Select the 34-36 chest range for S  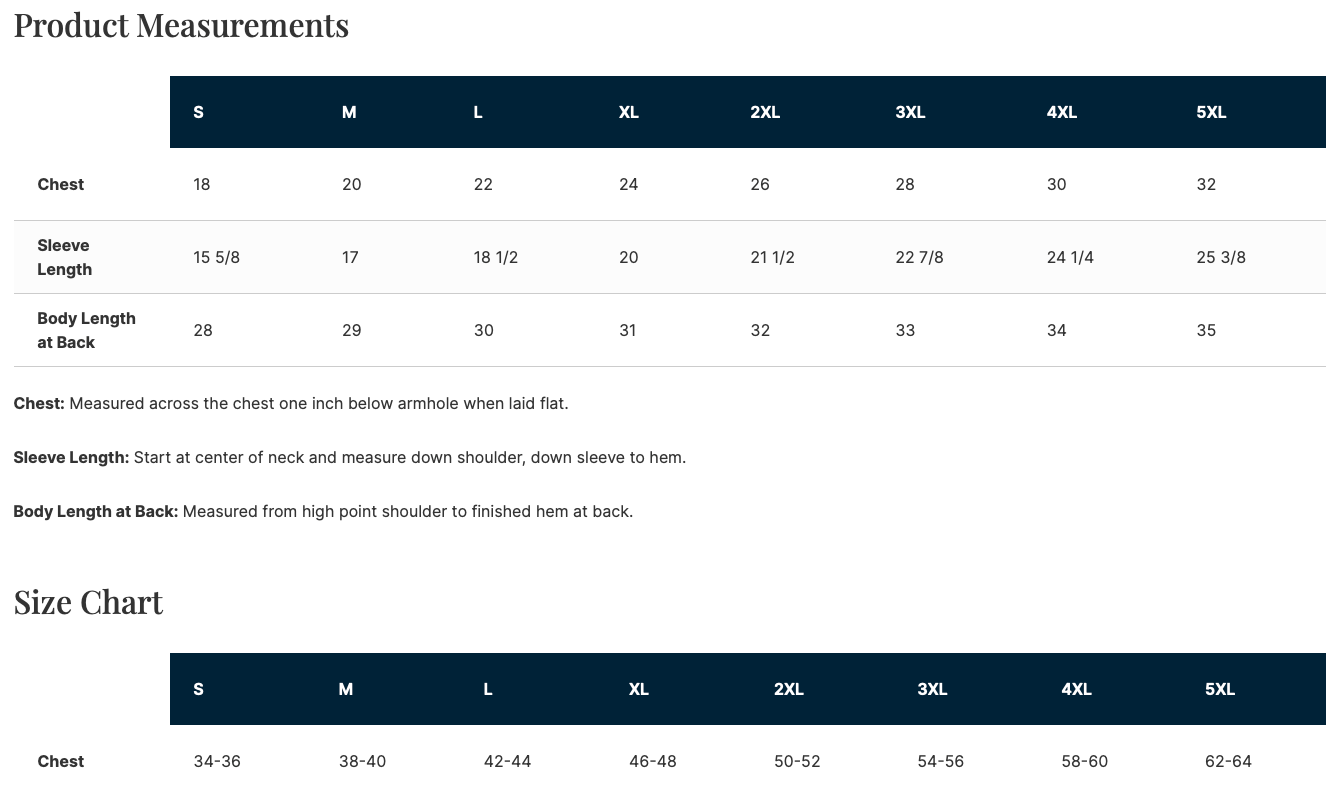[x=217, y=761]
